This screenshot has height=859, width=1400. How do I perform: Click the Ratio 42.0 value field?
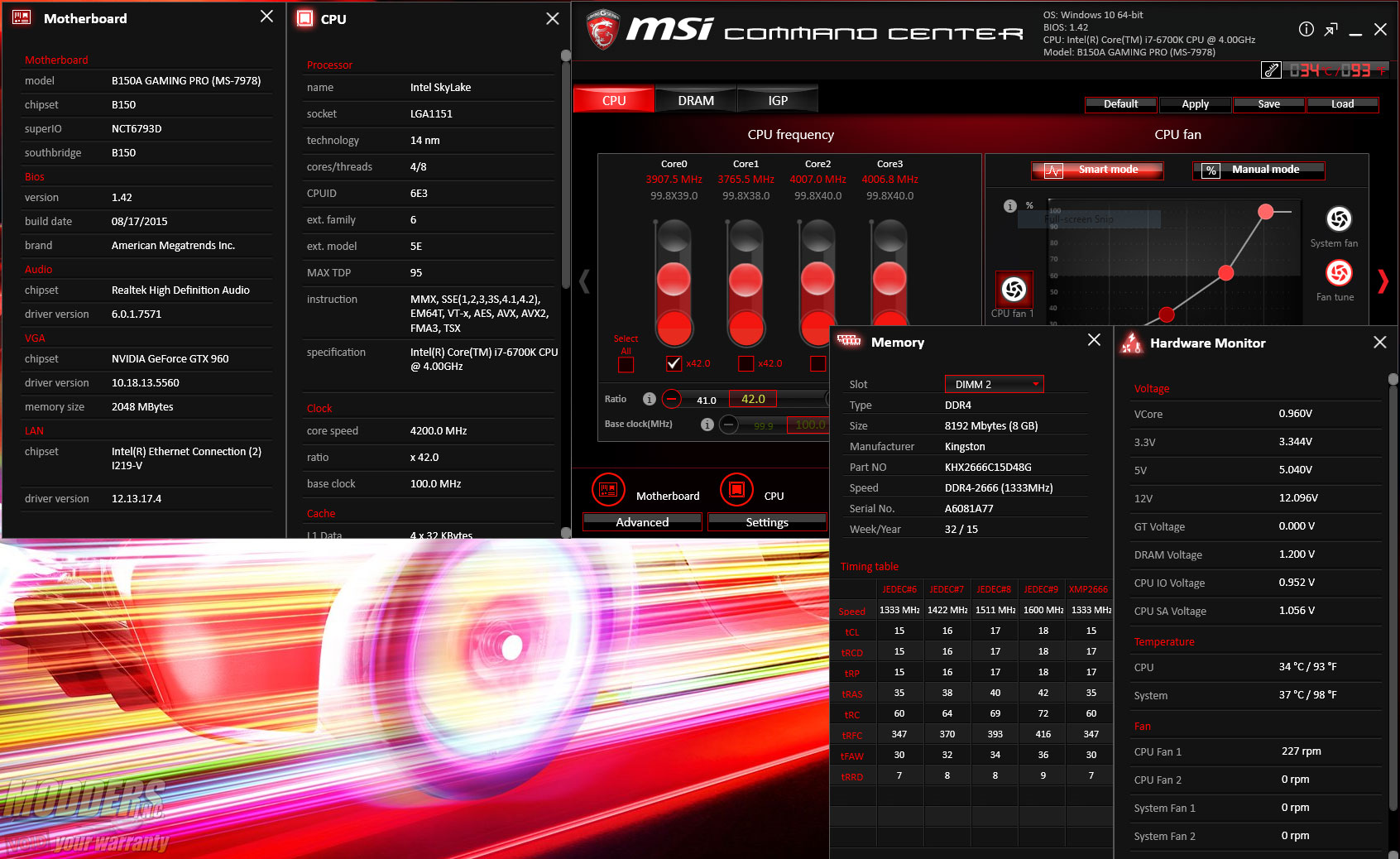pyautogui.click(x=753, y=399)
